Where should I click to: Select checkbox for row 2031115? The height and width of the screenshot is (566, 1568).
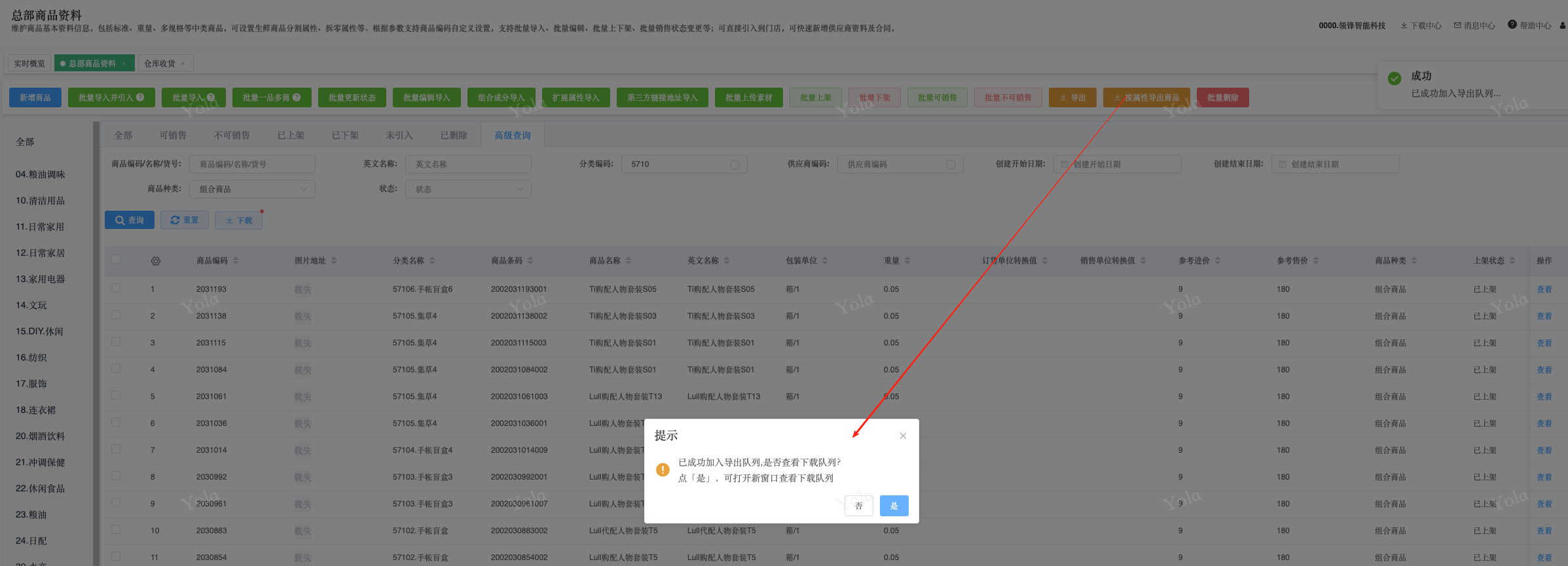[116, 342]
